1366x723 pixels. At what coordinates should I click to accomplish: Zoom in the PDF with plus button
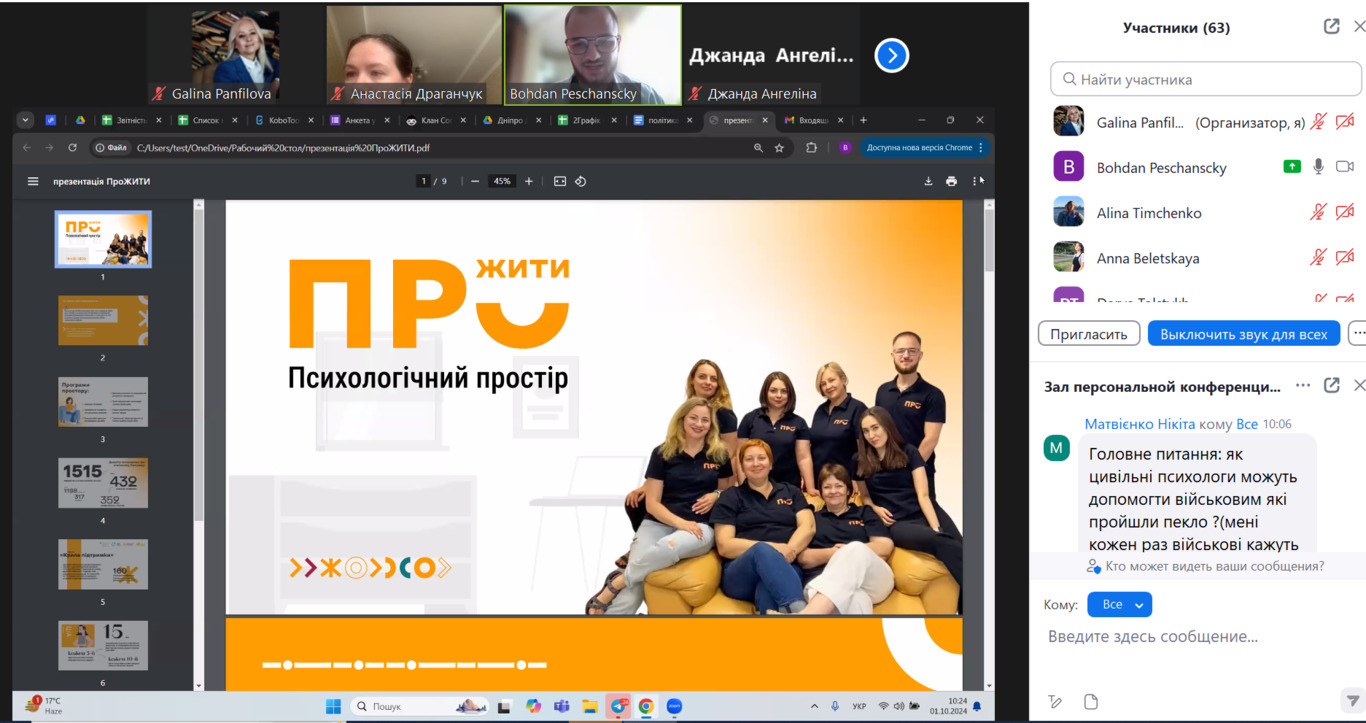coord(529,181)
